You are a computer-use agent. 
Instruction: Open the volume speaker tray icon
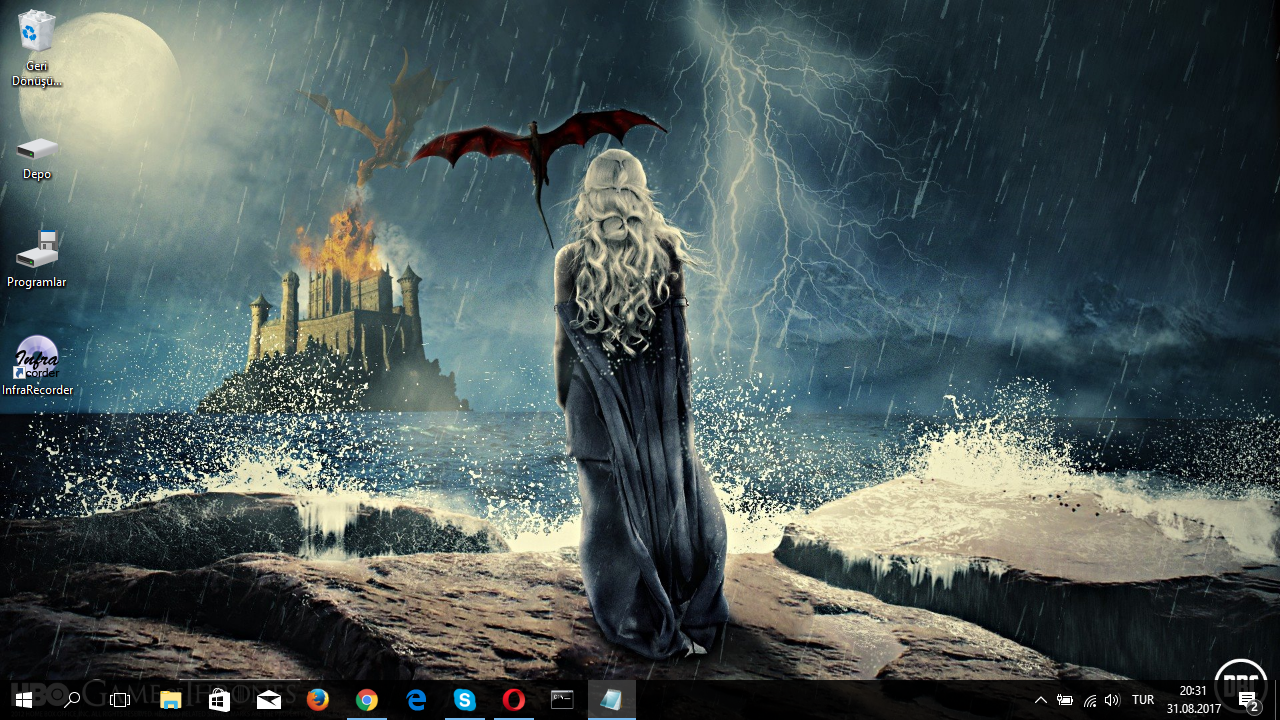[1112, 700]
